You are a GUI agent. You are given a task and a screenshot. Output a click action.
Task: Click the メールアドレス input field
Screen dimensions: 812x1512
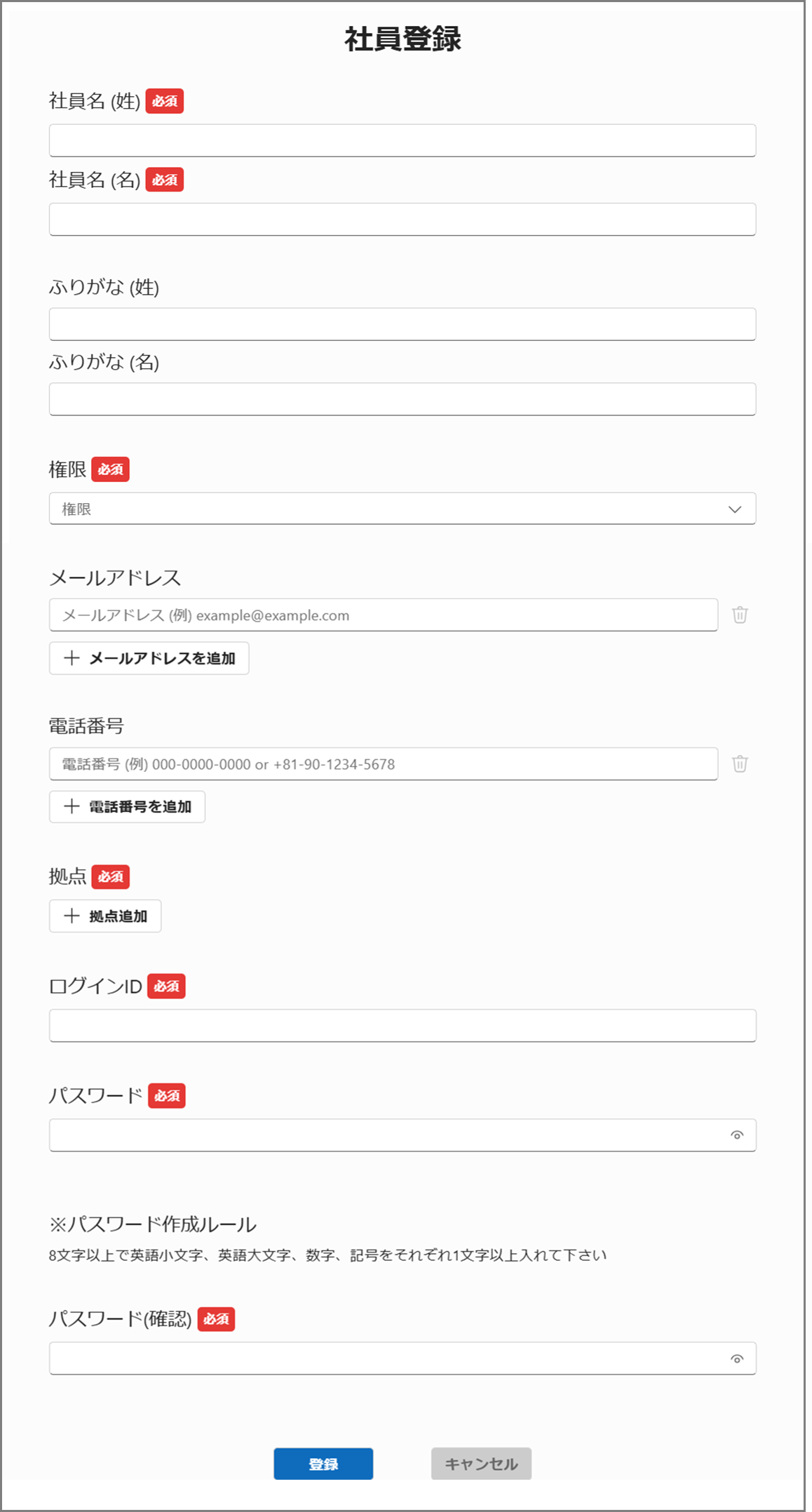(383, 615)
